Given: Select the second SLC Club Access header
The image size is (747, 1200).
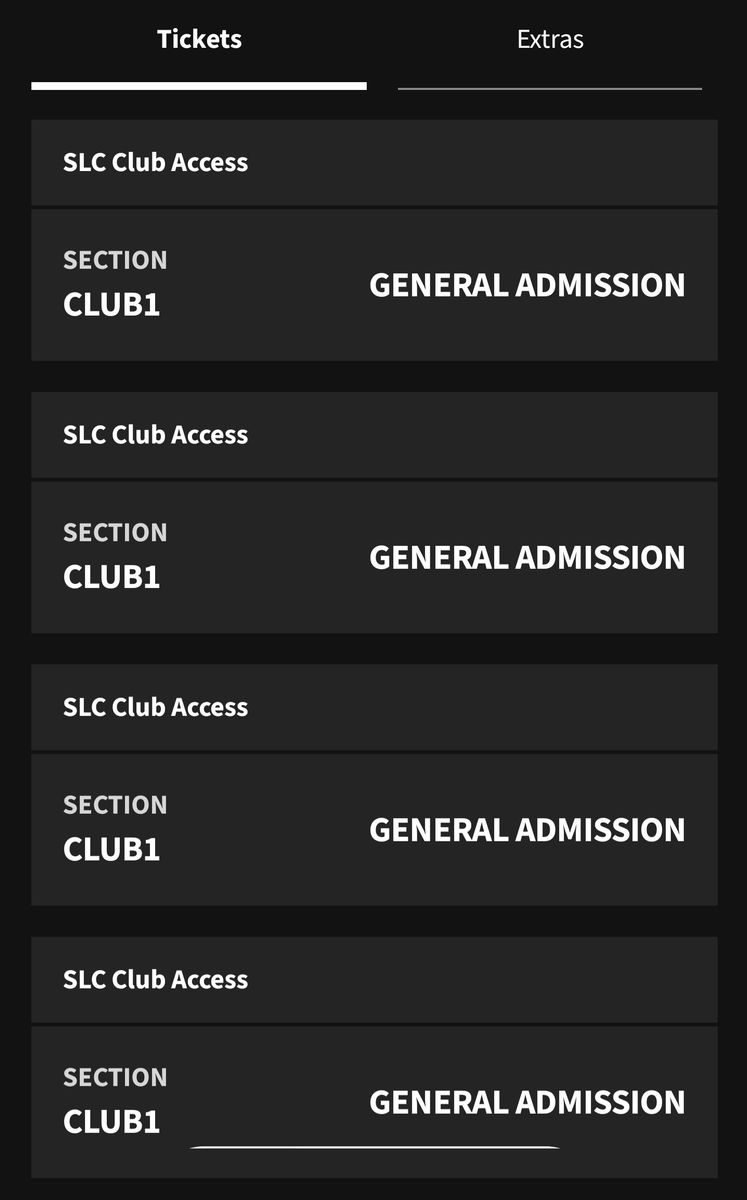Looking at the screenshot, I should pyautogui.click(x=374, y=435).
